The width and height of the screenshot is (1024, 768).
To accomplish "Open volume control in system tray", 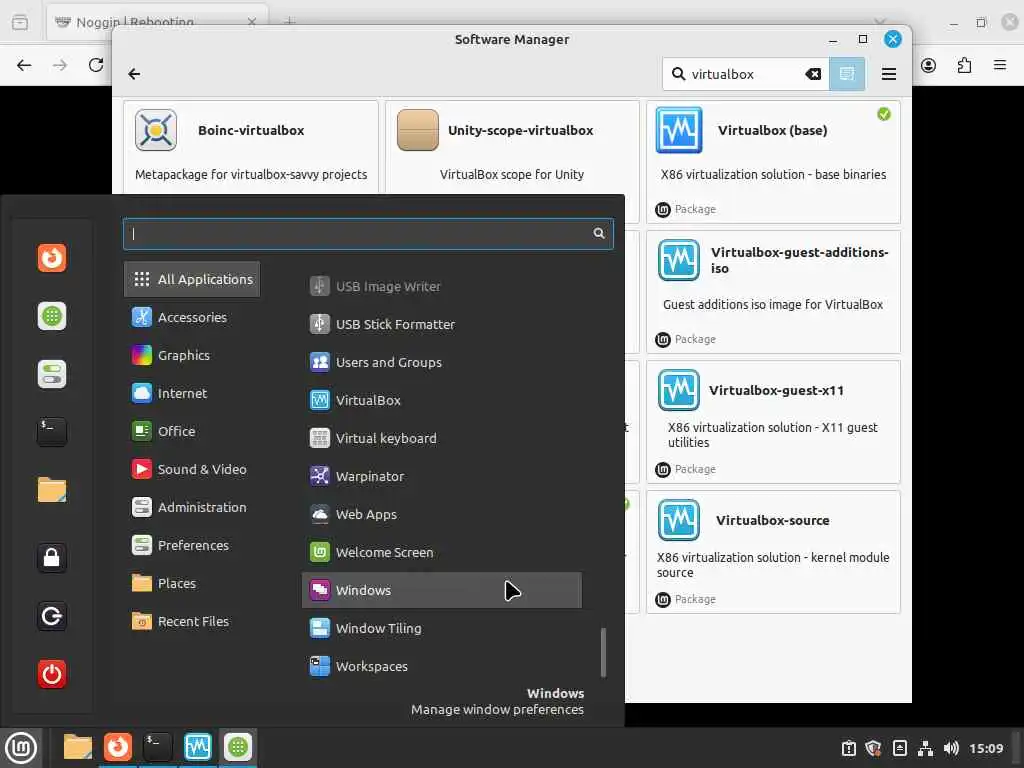I will (951, 748).
